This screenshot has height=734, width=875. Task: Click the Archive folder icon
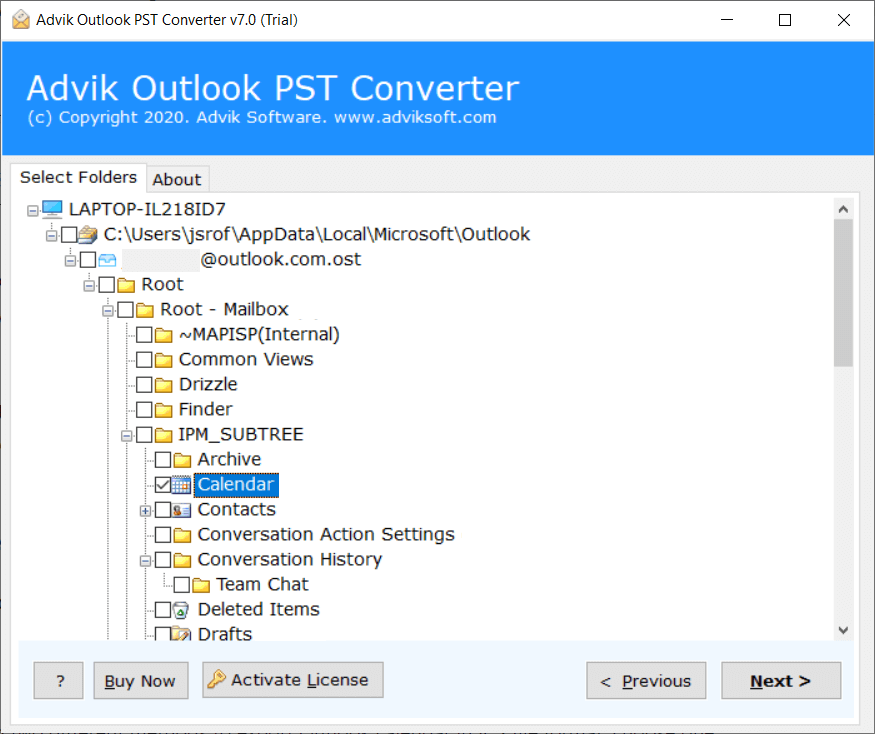pyautogui.click(x=181, y=460)
